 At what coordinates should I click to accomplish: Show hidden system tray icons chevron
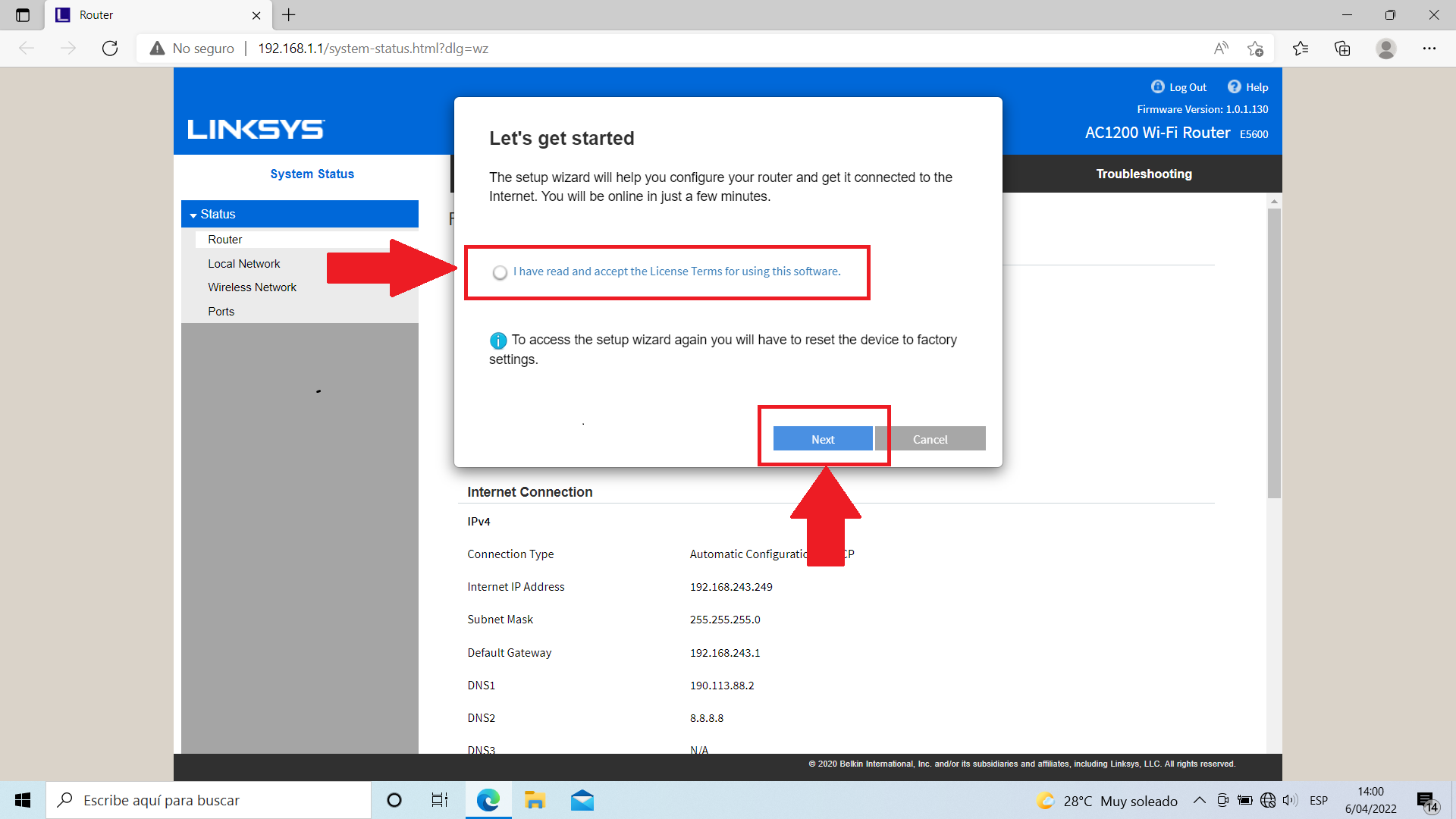pos(1200,800)
